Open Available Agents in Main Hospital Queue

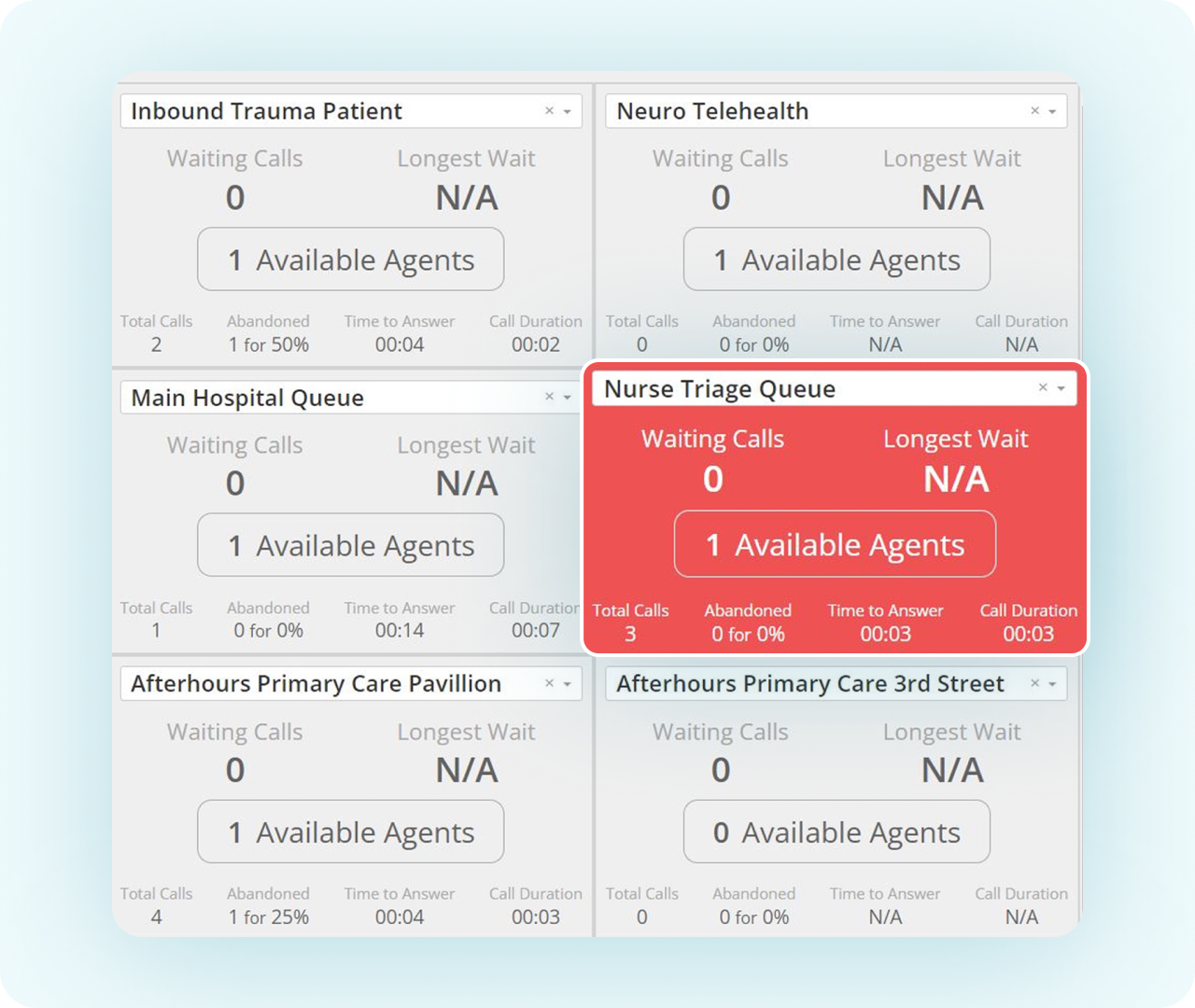[351, 545]
